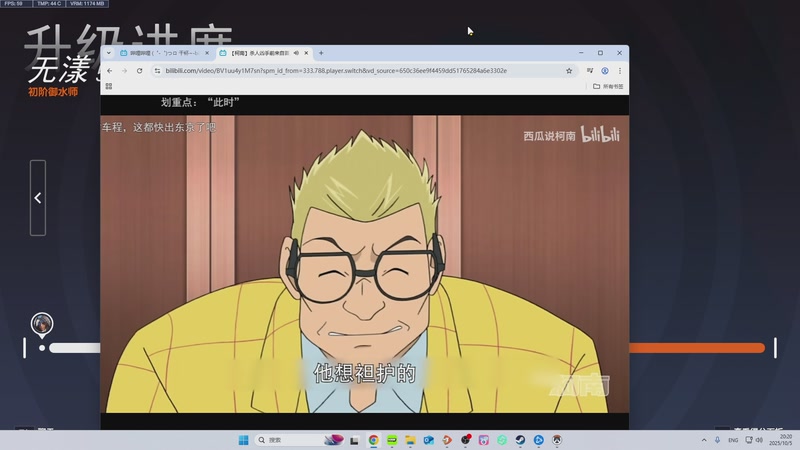The width and height of the screenshot is (800, 450).
Task: Open the dark round app with red badge
Action: [x=465, y=440]
